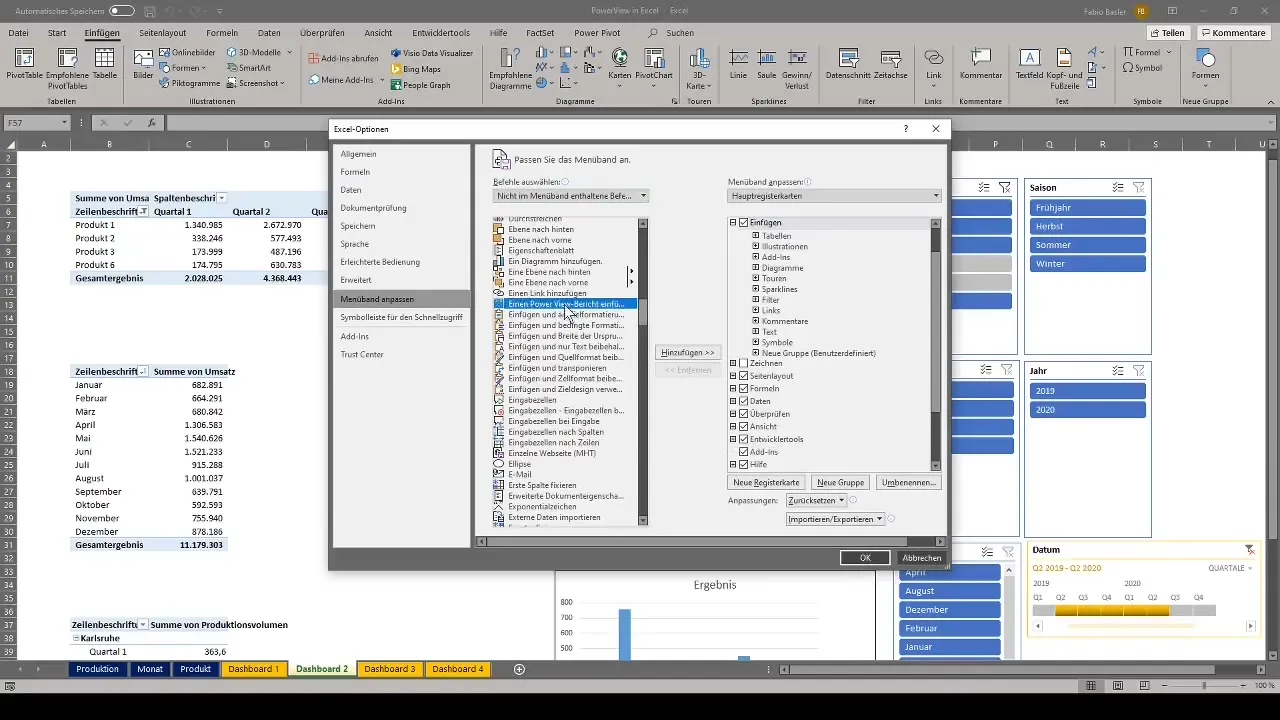
Task: Click the PivotTable icon in the ribbon
Action: [x=25, y=65]
